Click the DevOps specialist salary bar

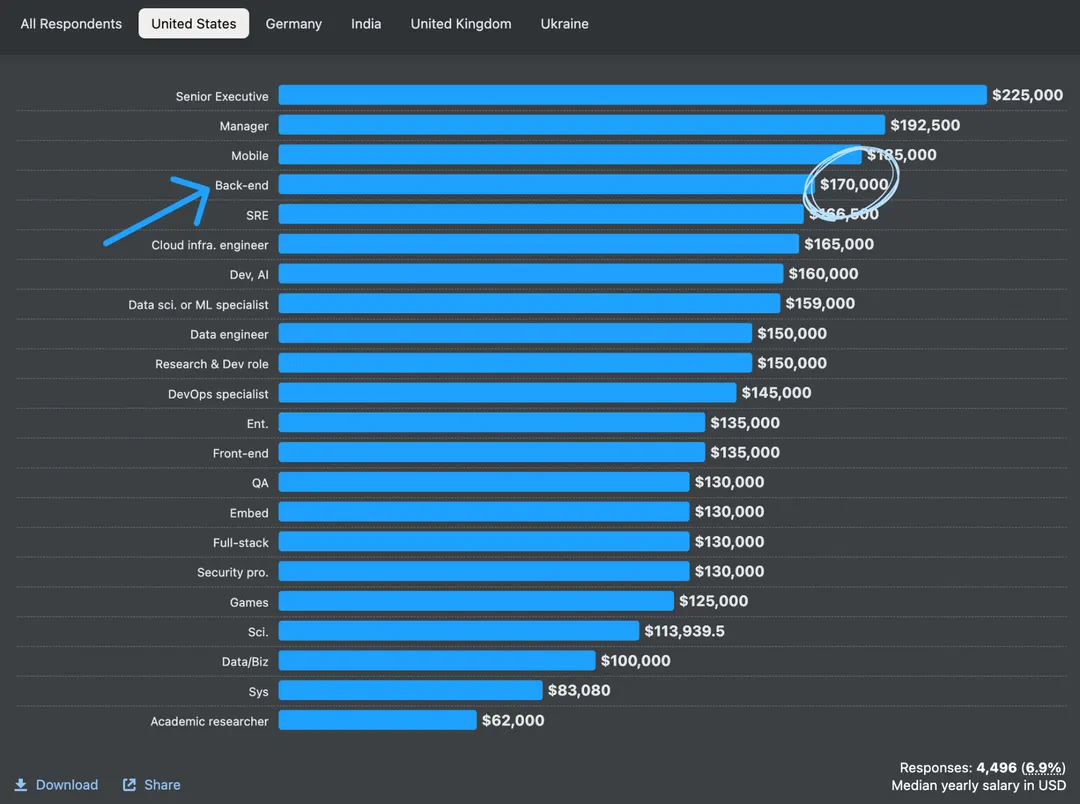(x=507, y=393)
